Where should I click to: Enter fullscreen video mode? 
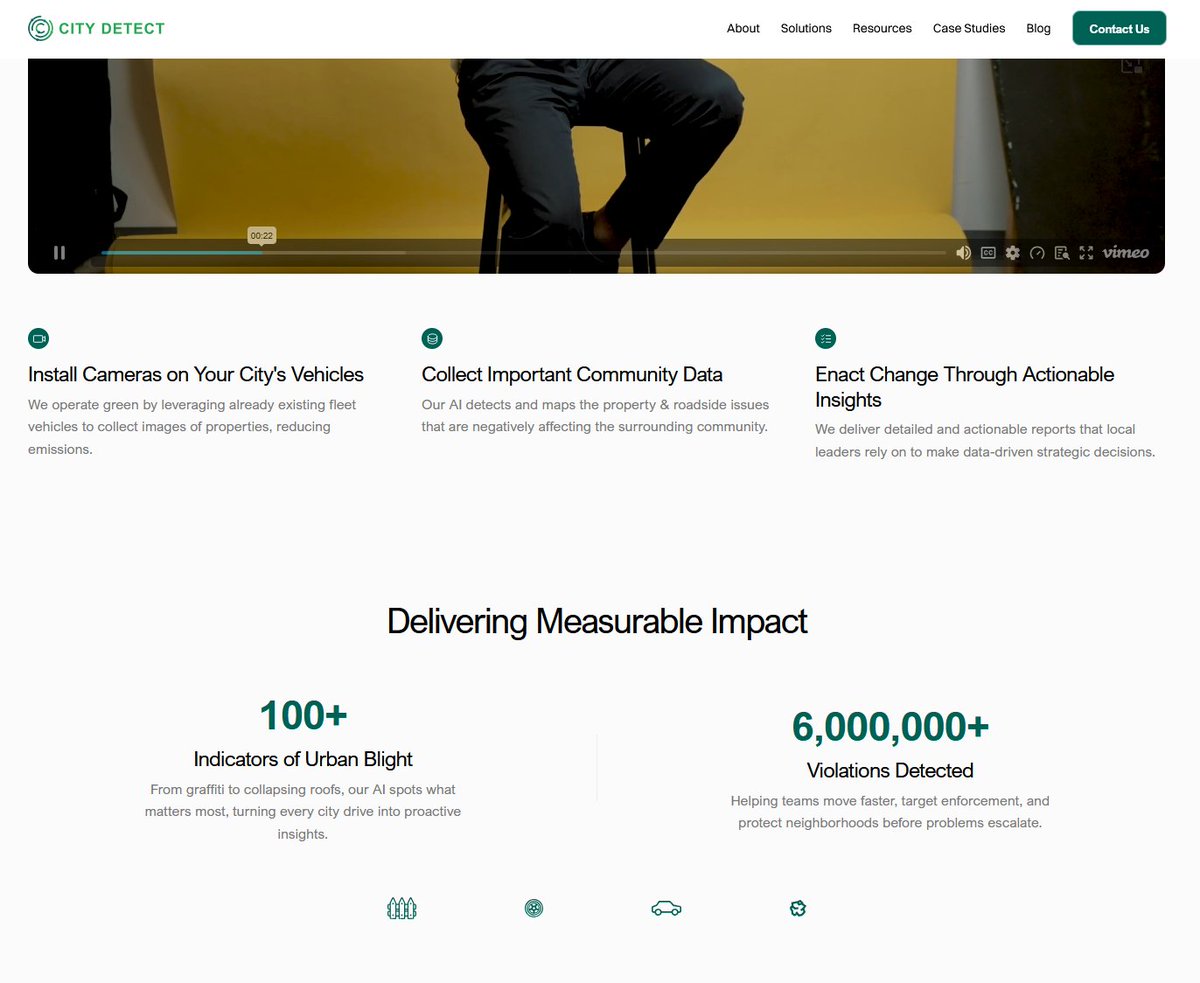(x=1086, y=253)
